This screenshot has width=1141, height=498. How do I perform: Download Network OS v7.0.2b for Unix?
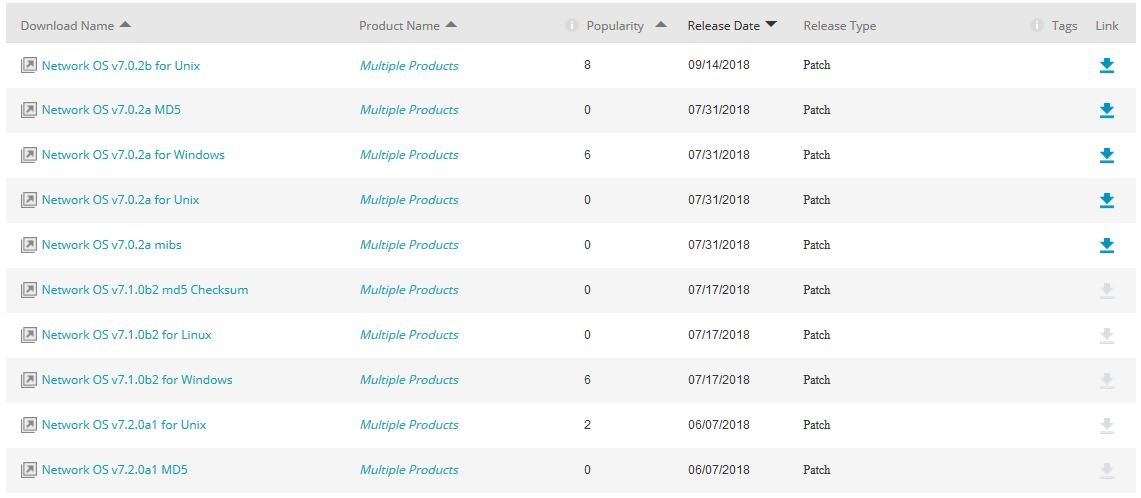point(1106,66)
